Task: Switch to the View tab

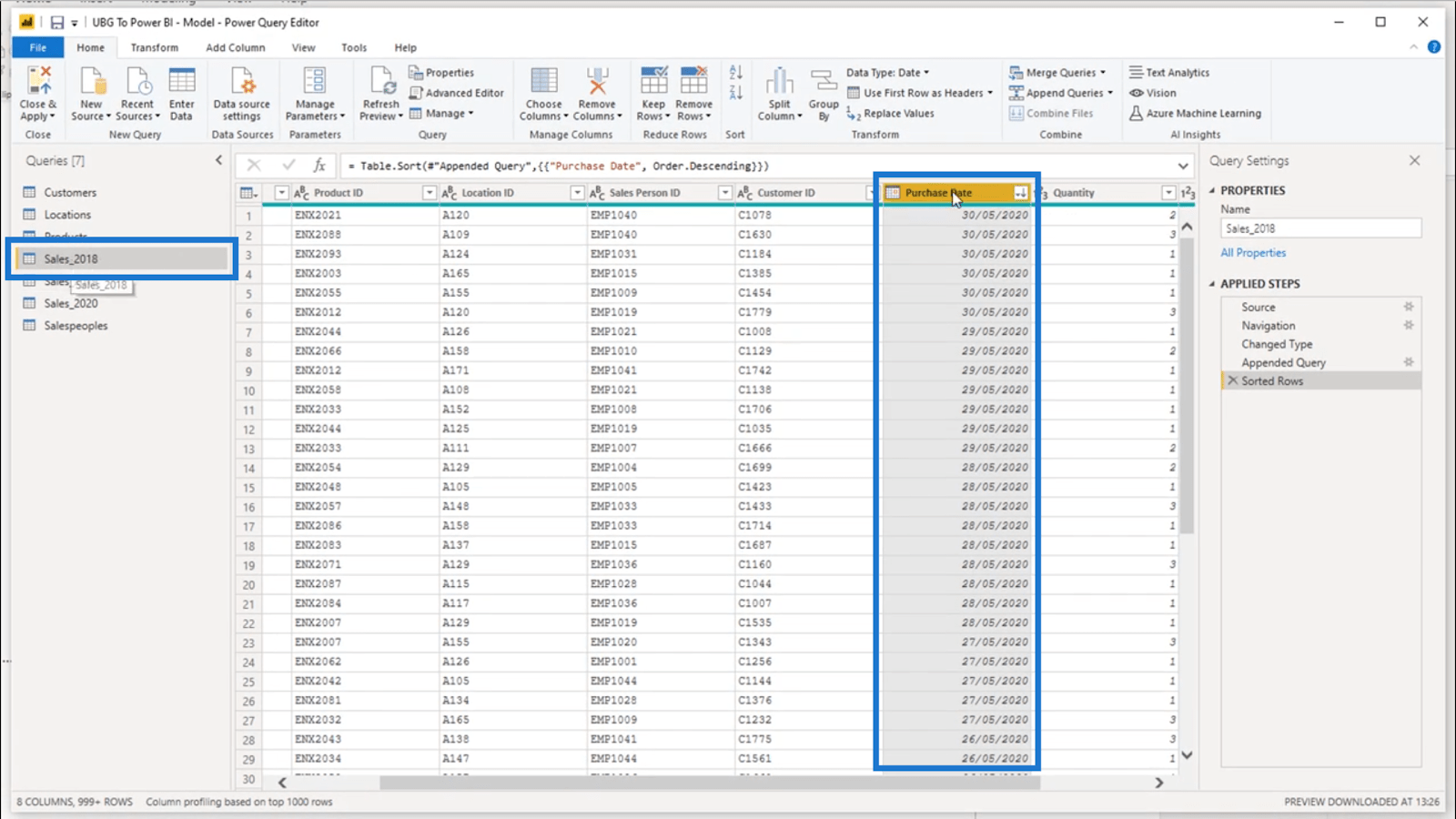Action: (303, 47)
